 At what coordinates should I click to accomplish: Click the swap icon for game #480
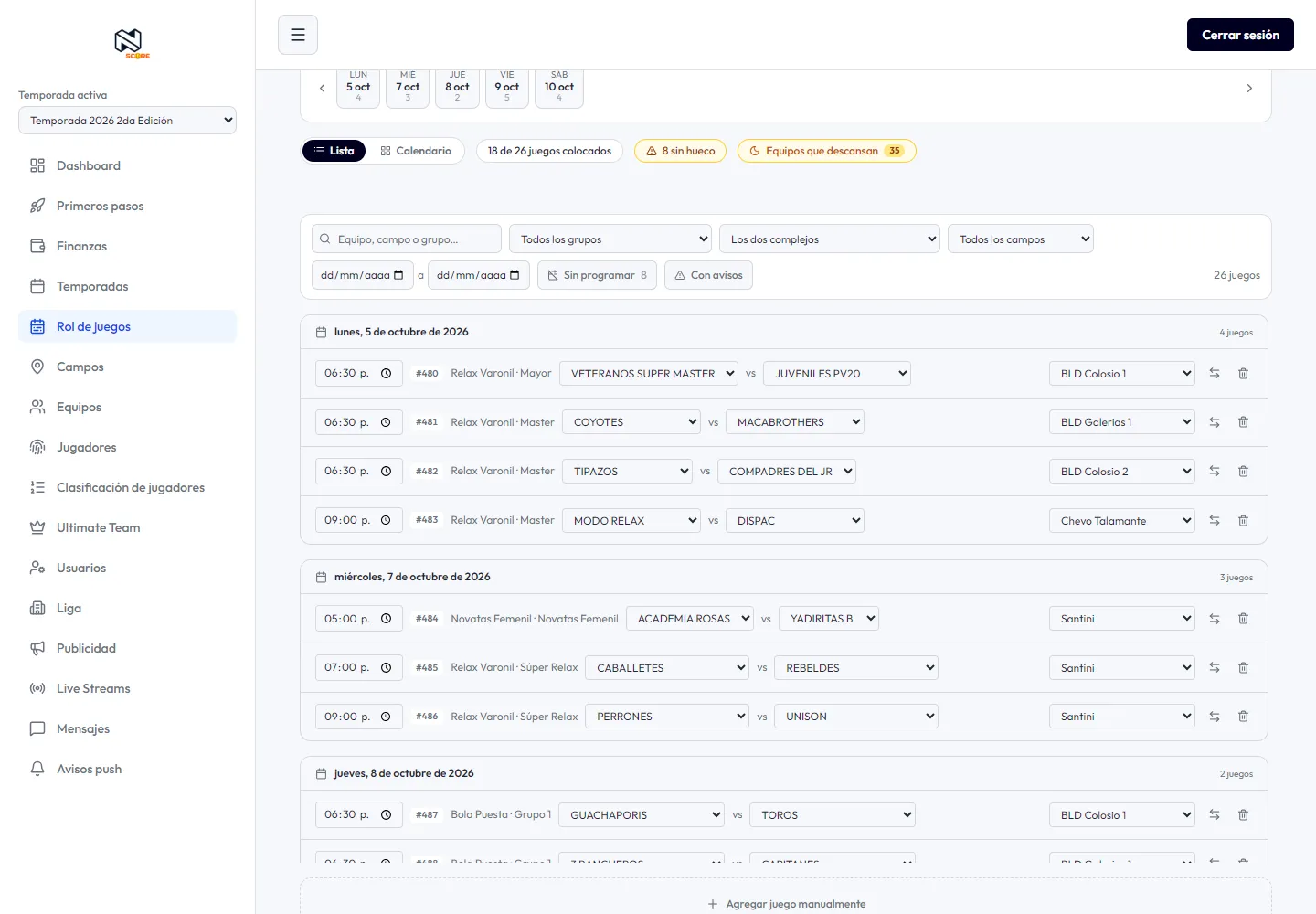pos(1215,373)
